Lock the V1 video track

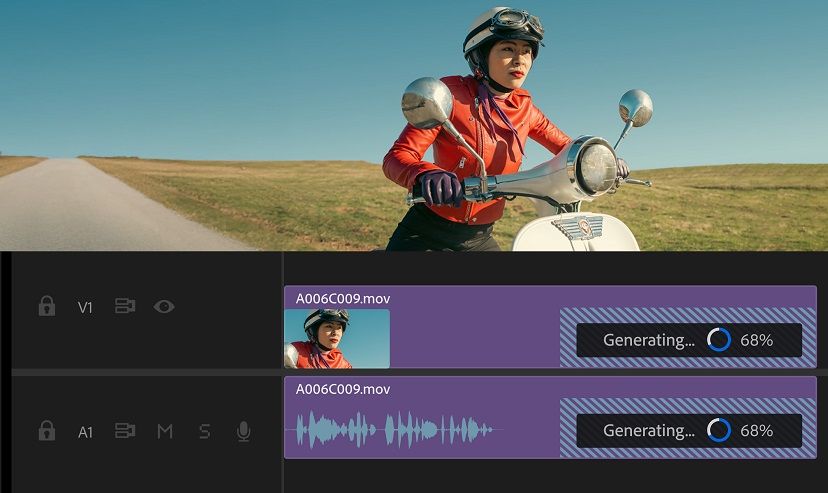pyautogui.click(x=47, y=307)
